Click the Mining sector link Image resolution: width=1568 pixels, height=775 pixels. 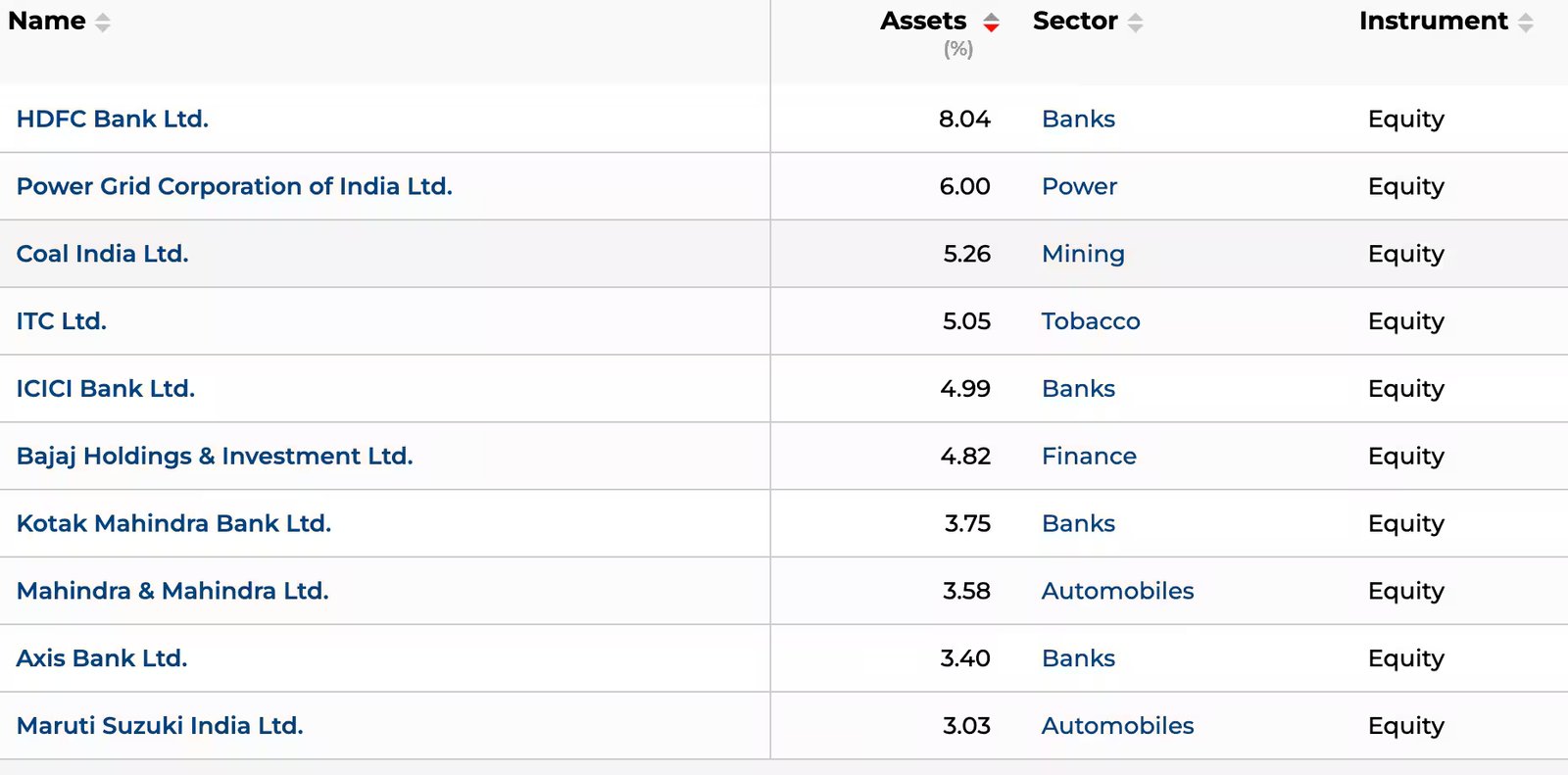[1083, 254]
